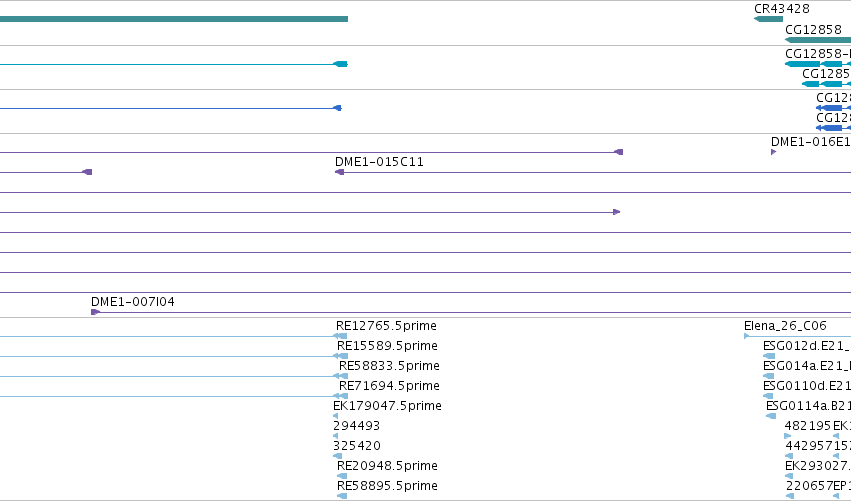Select the DME1-015C11 clone arrow marker

(339, 172)
